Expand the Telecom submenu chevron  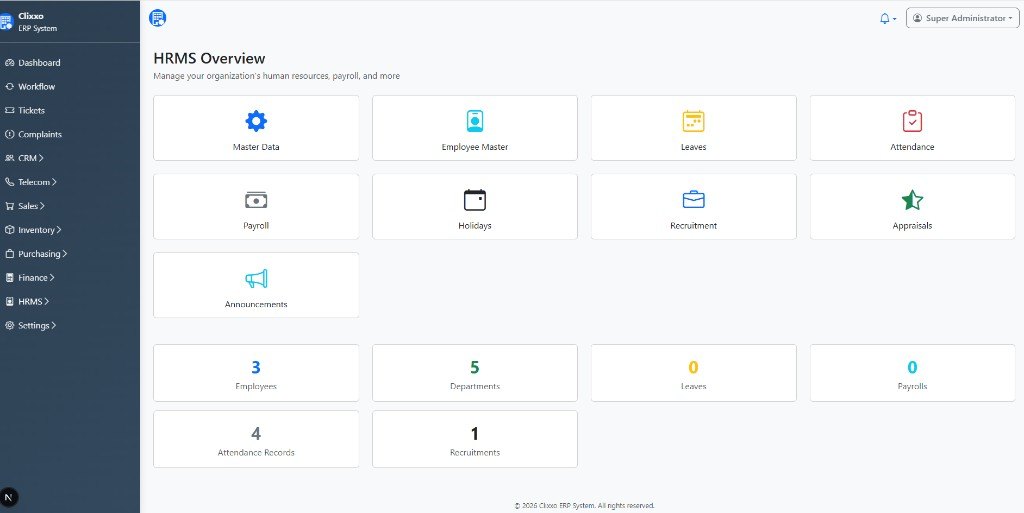pyautogui.click(x=54, y=182)
